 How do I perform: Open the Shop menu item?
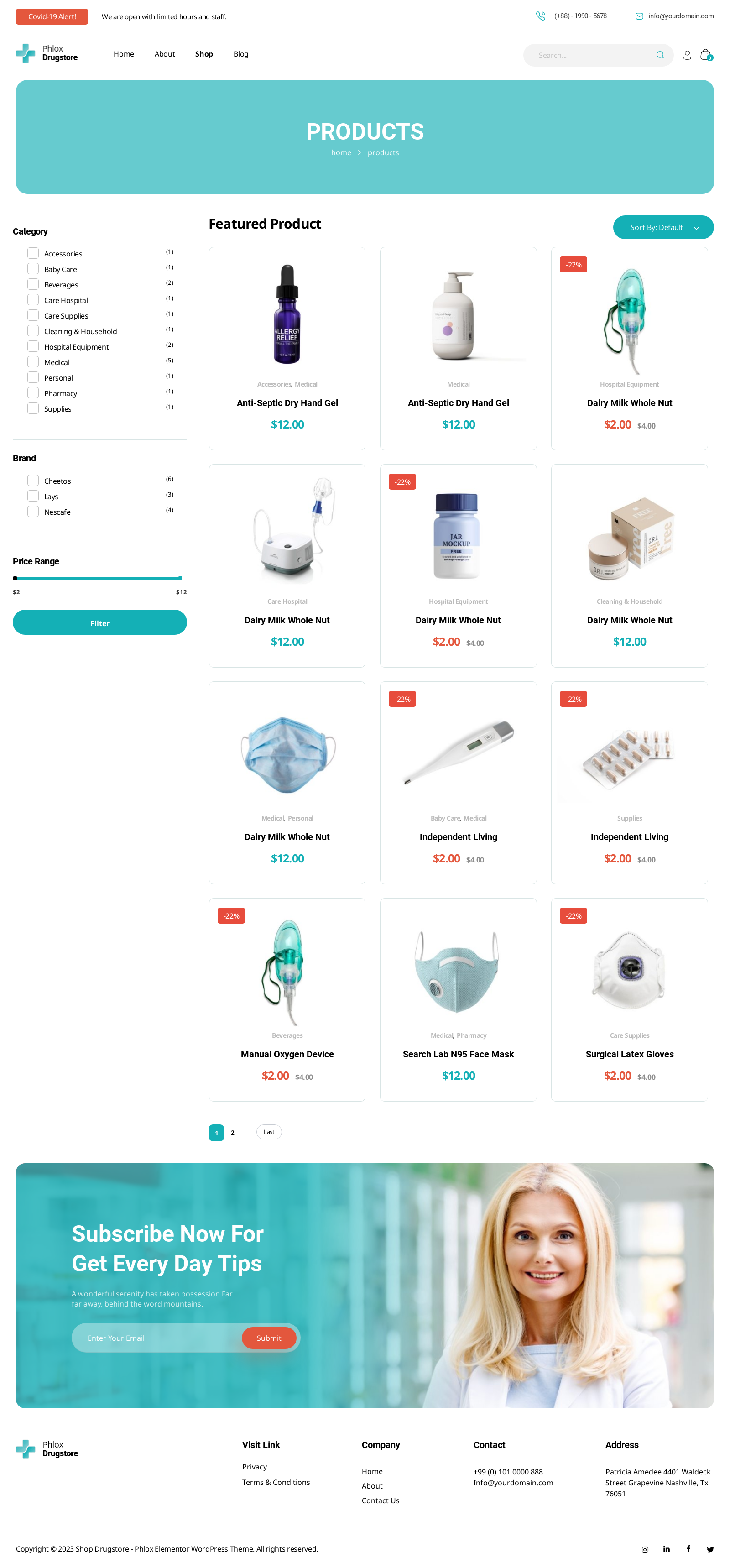[x=204, y=53]
